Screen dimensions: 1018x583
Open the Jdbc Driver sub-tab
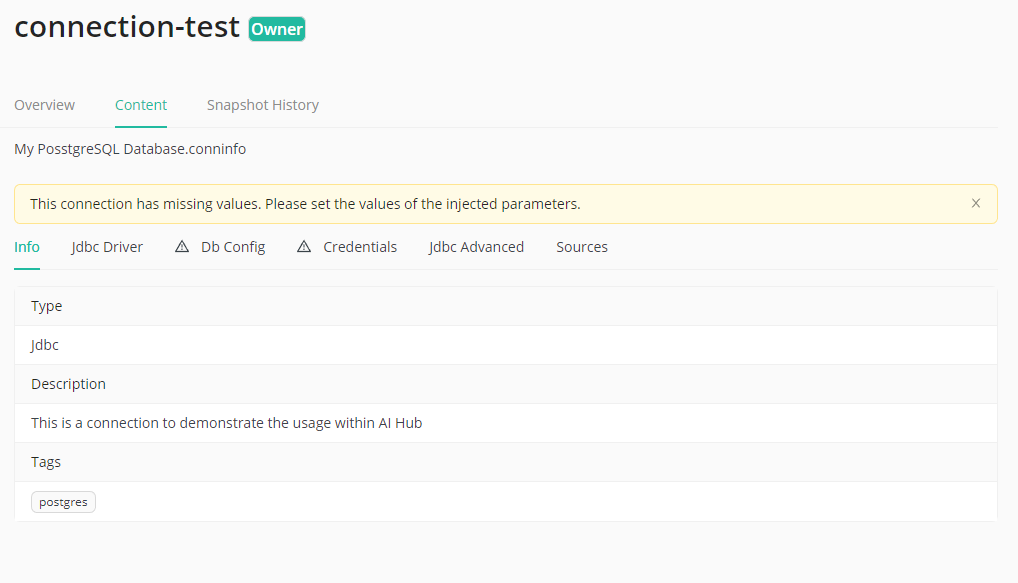point(107,247)
